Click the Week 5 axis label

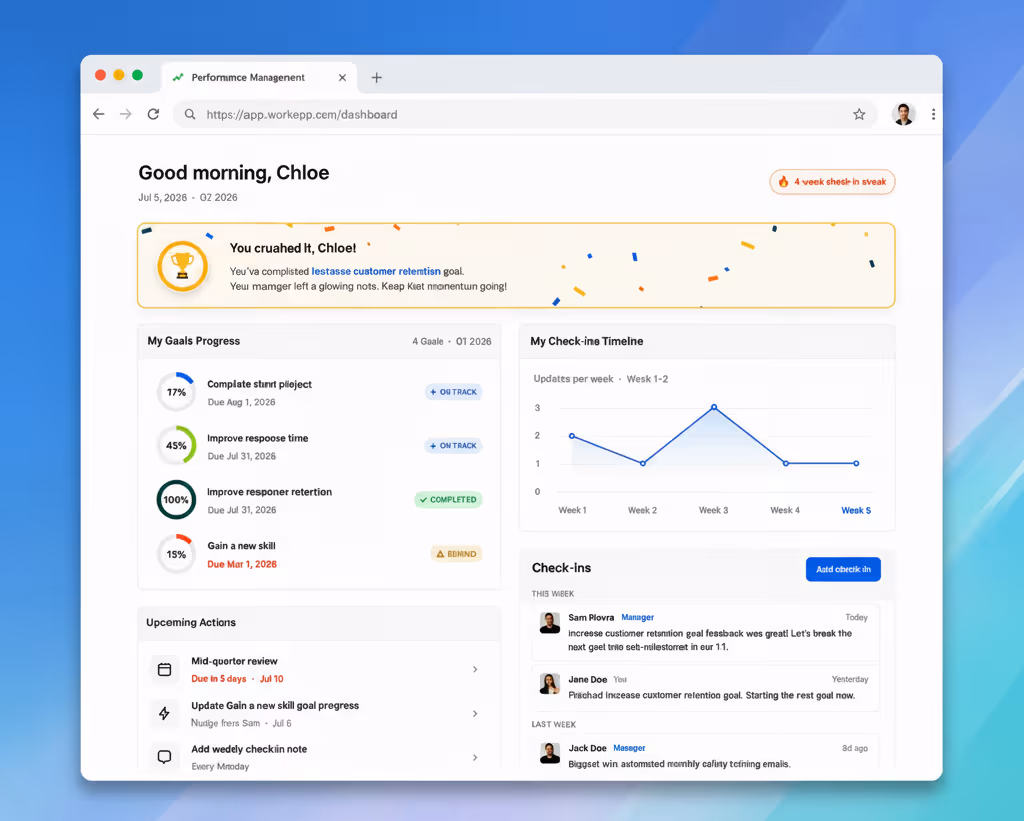pyautogui.click(x=856, y=510)
